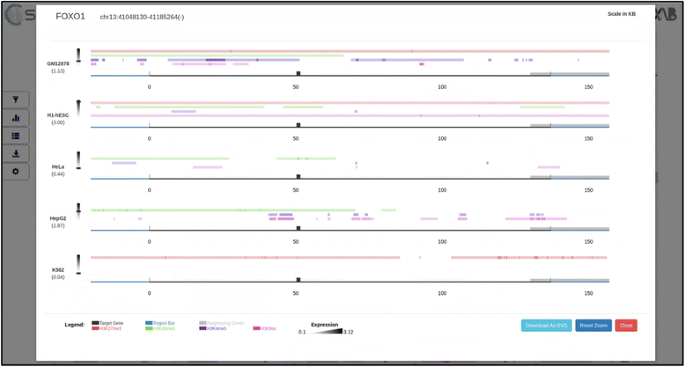
Task: Click the chr13:41048130-41185264(-) coordinates text
Action: coord(143,17)
